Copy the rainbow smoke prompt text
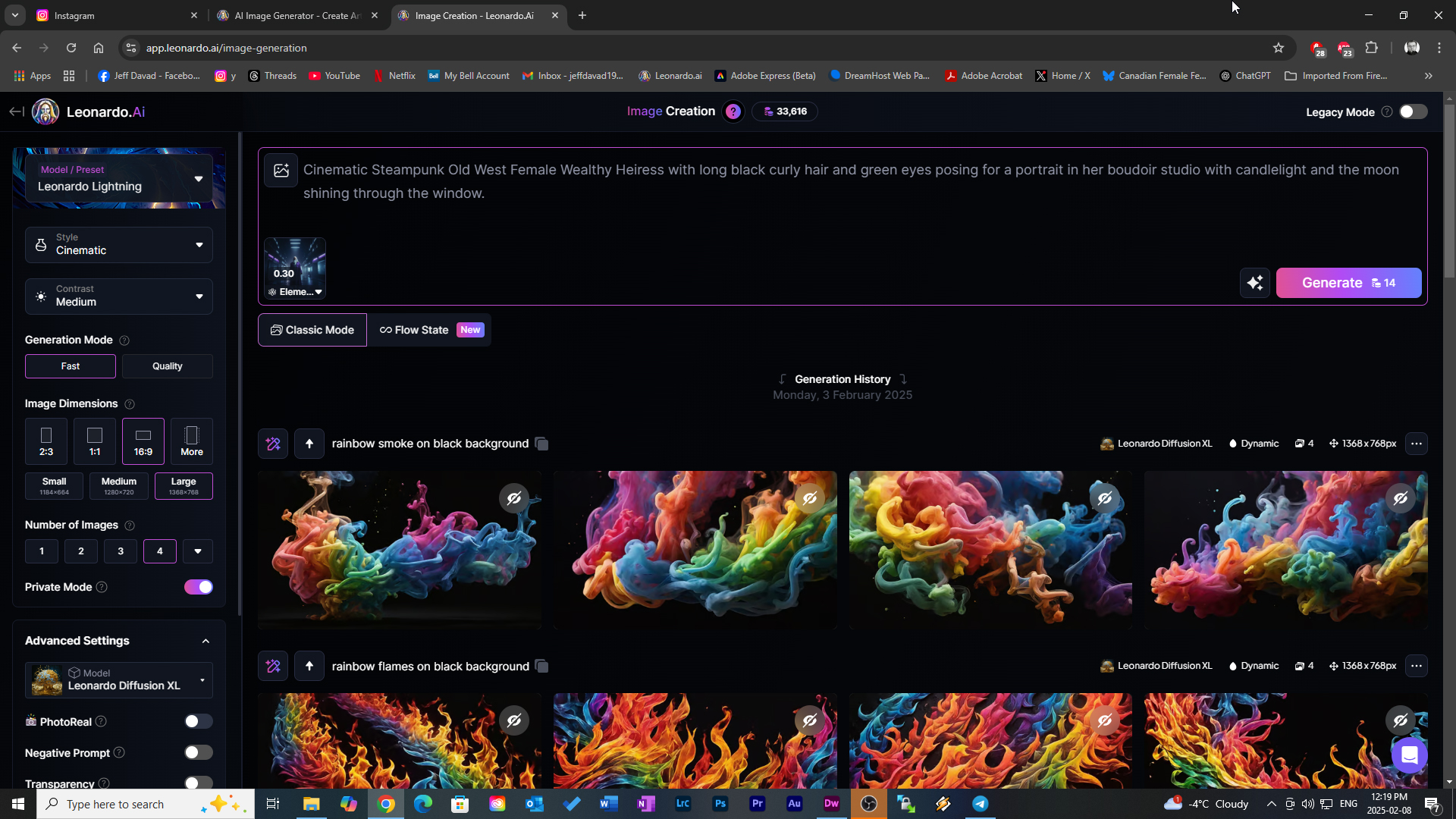 [541, 444]
